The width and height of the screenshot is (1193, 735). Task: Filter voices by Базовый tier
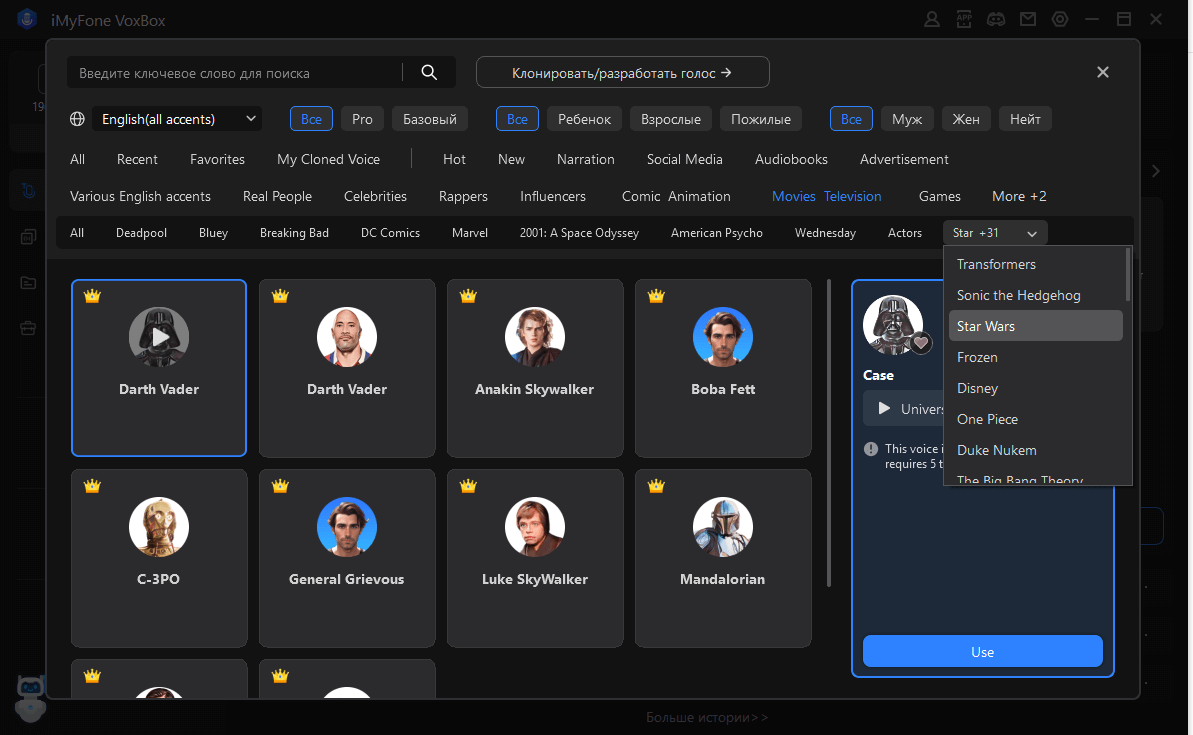[430, 119]
